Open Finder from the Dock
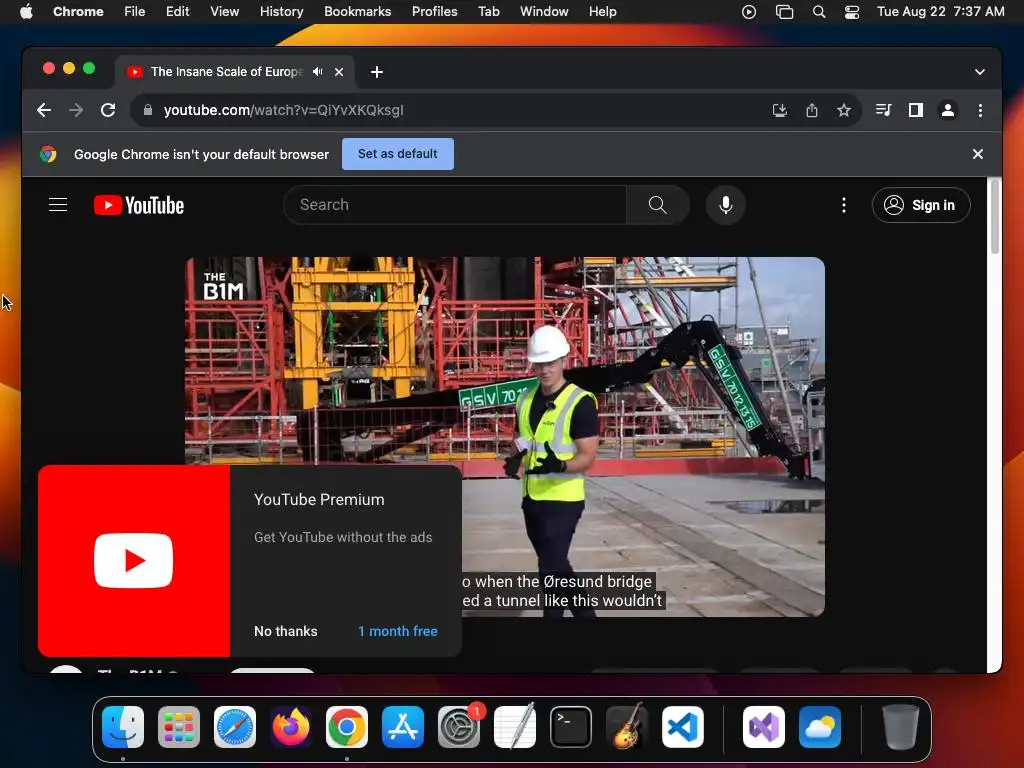This screenshot has width=1024, height=768. pos(123,727)
